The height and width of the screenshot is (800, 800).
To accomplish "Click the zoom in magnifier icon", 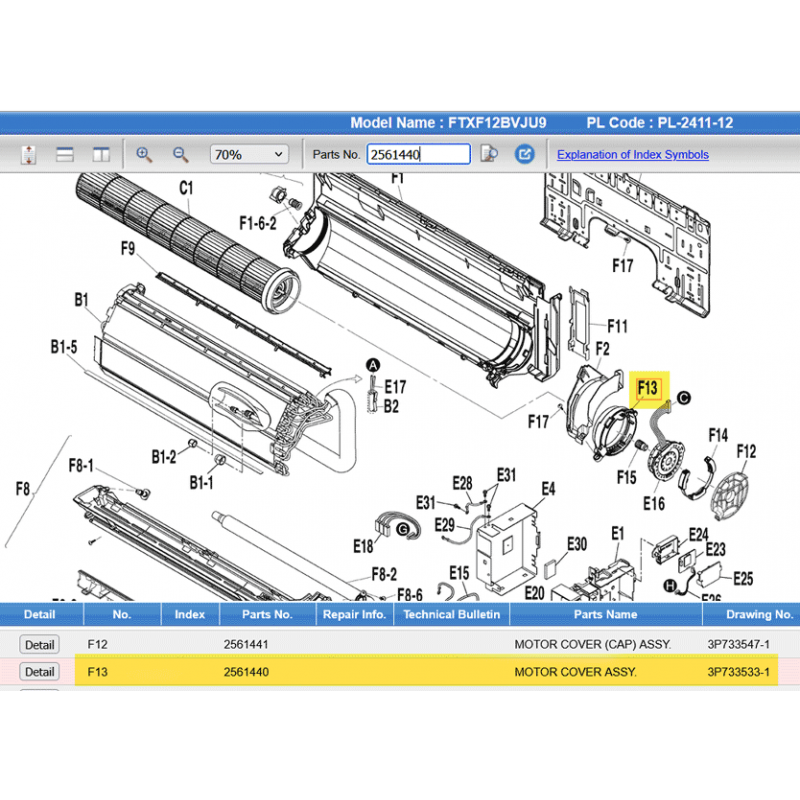I will coord(144,154).
